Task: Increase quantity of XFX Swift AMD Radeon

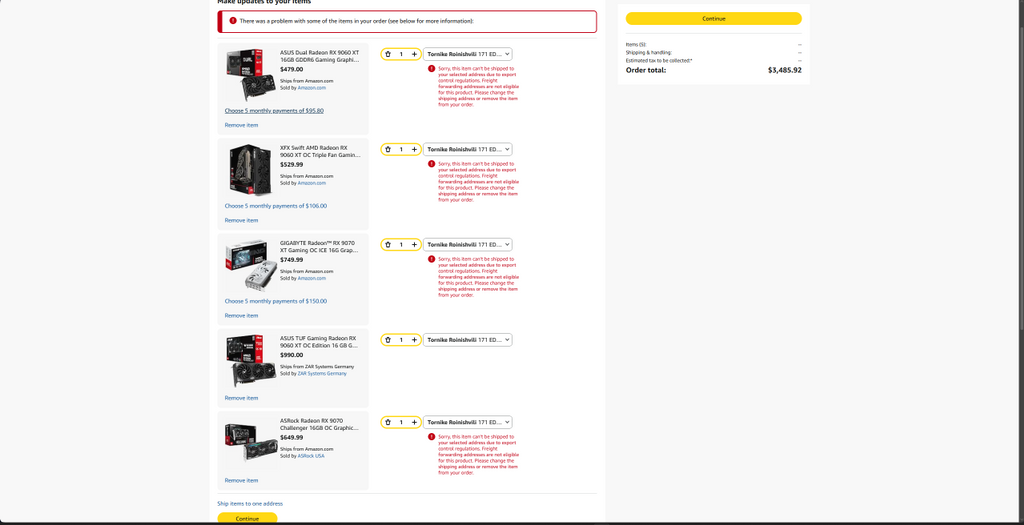Action: pos(414,150)
